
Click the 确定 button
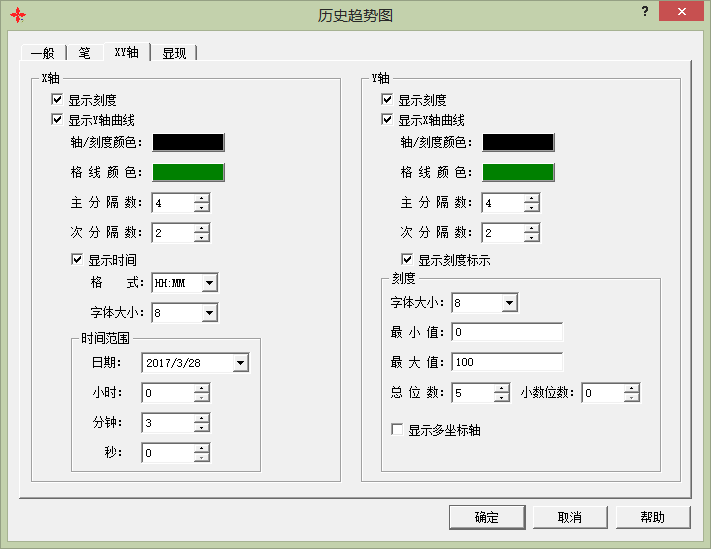tap(487, 517)
